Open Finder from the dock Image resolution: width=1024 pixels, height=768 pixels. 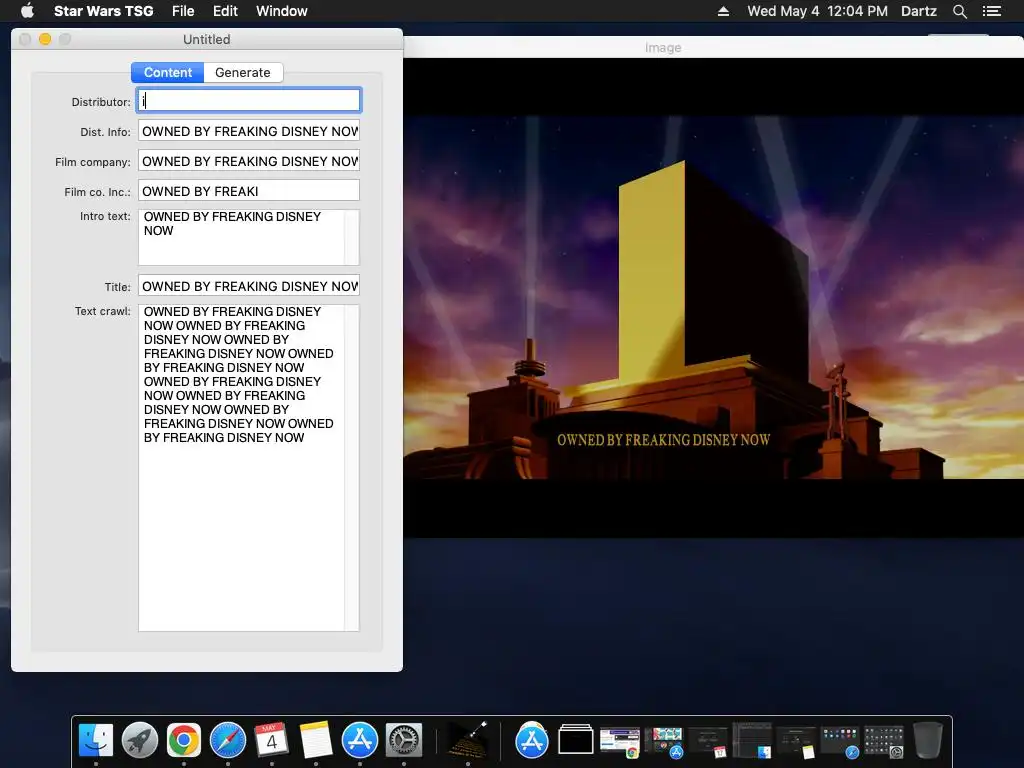tap(96, 741)
